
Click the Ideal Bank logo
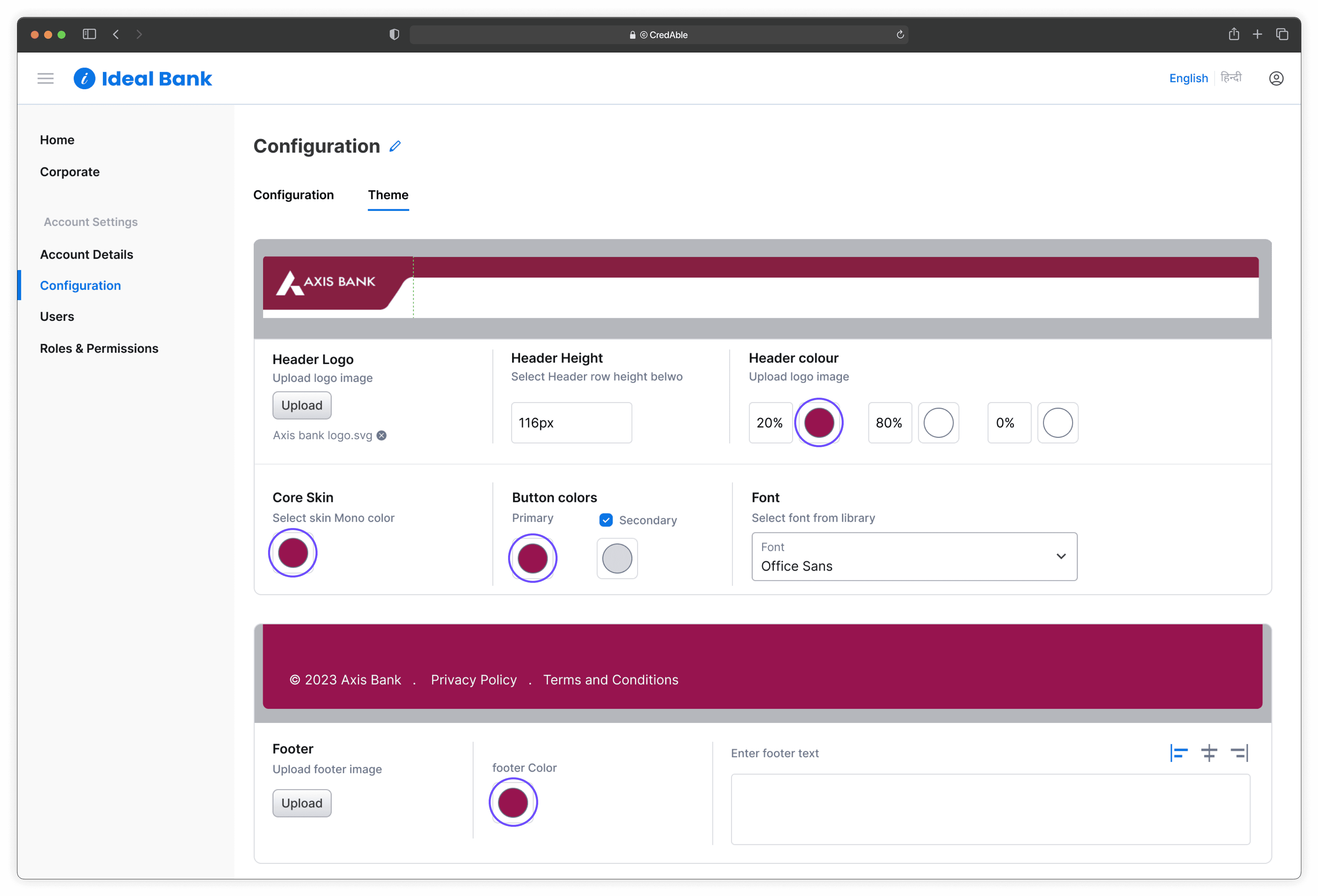click(142, 78)
